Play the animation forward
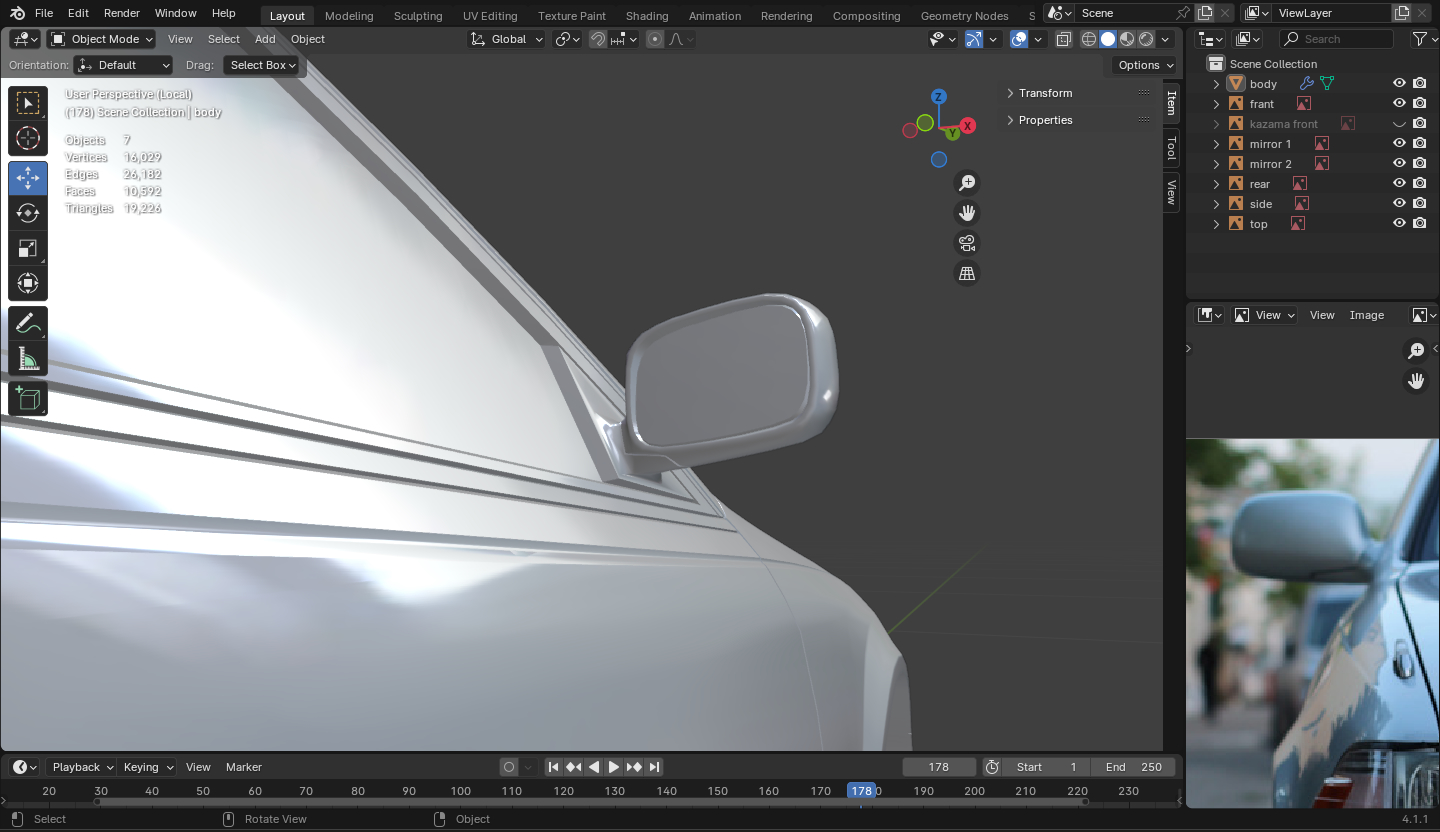1440x832 pixels. pyautogui.click(x=614, y=767)
